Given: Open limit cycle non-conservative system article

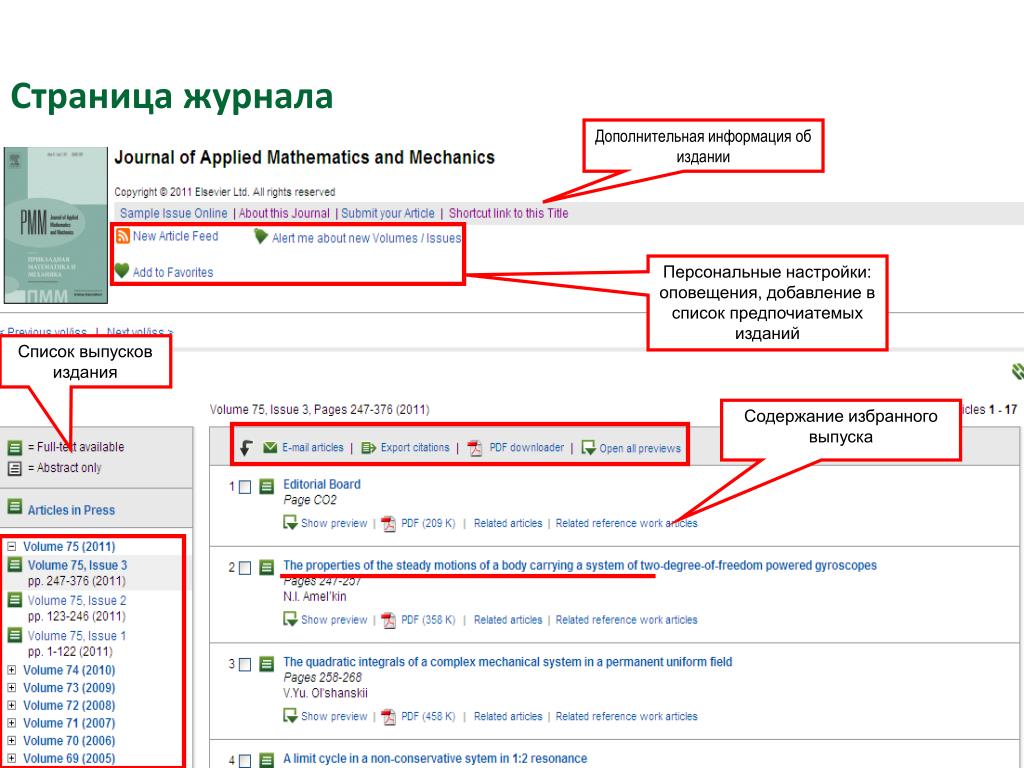Looking at the screenshot, I should 435,759.
